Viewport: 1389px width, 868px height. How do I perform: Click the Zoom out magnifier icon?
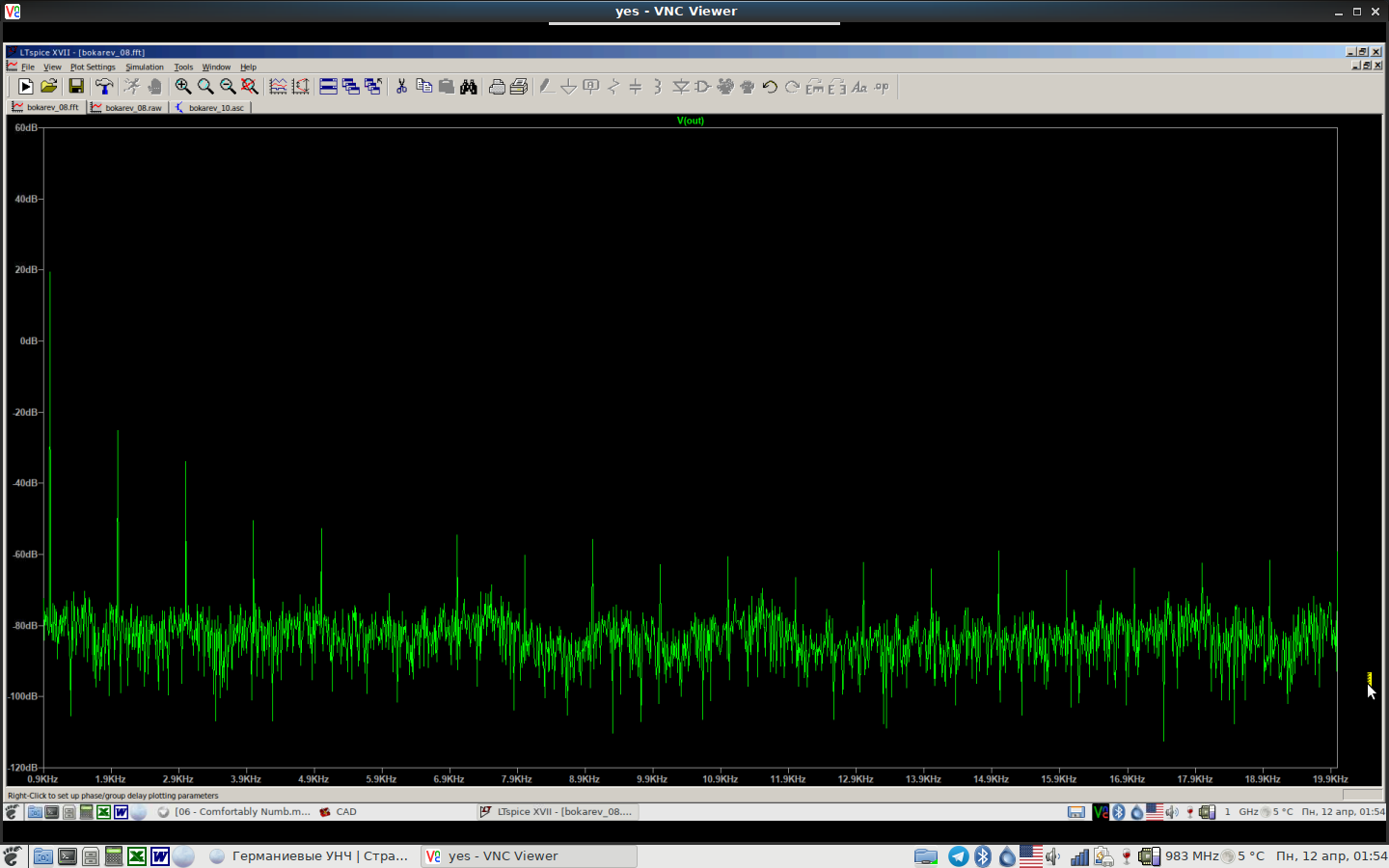point(228,87)
